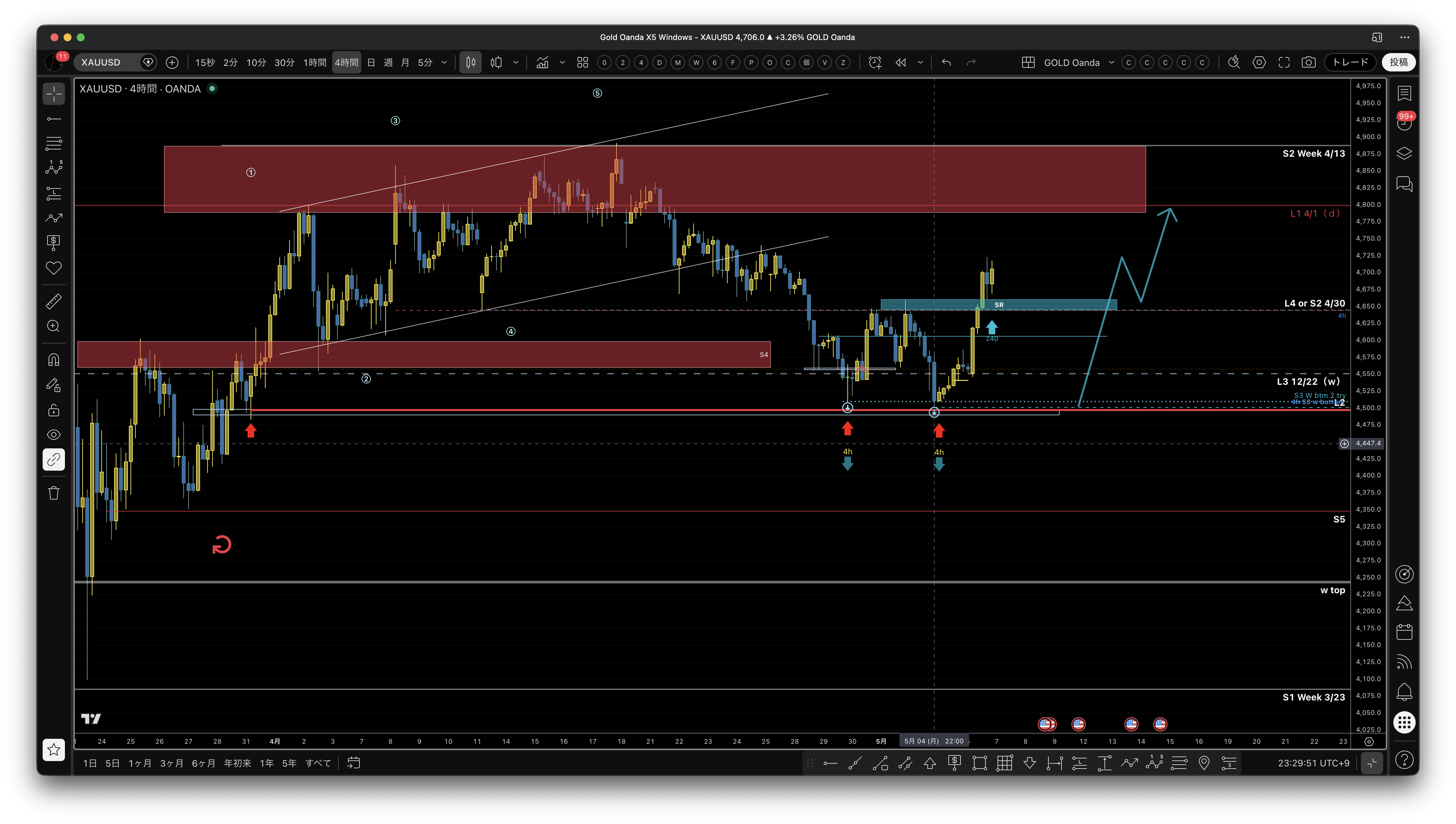Open the go to date calendar
1456x824 pixels.
354,763
